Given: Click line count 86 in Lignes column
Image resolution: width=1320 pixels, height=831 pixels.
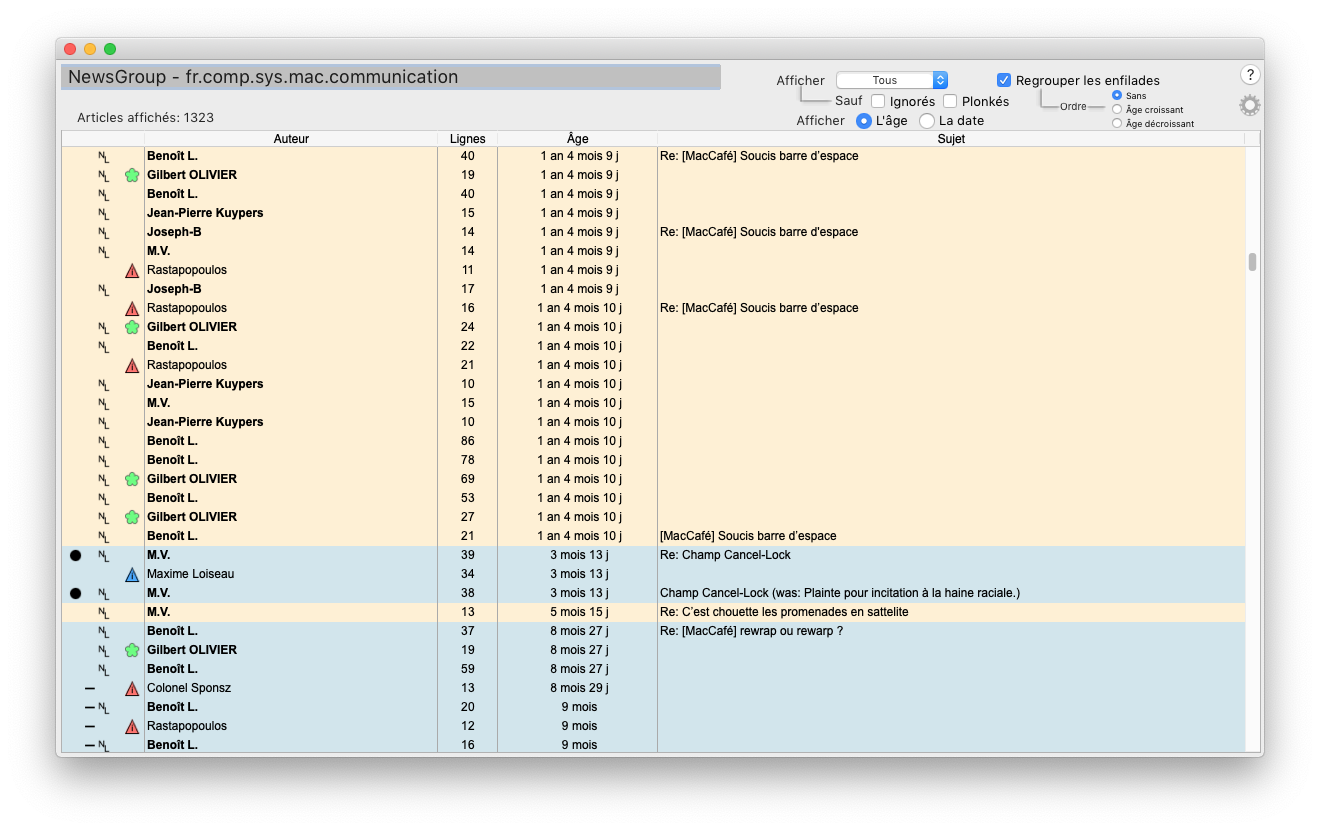Looking at the screenshot, I should [467, 441].
